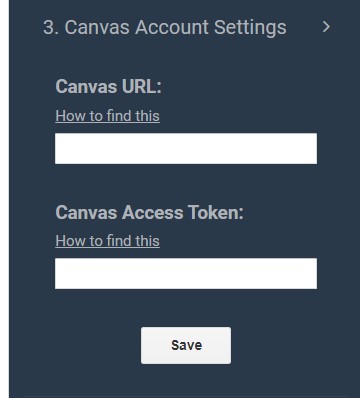Expand section three via its header chevron

tap(326, 27)
